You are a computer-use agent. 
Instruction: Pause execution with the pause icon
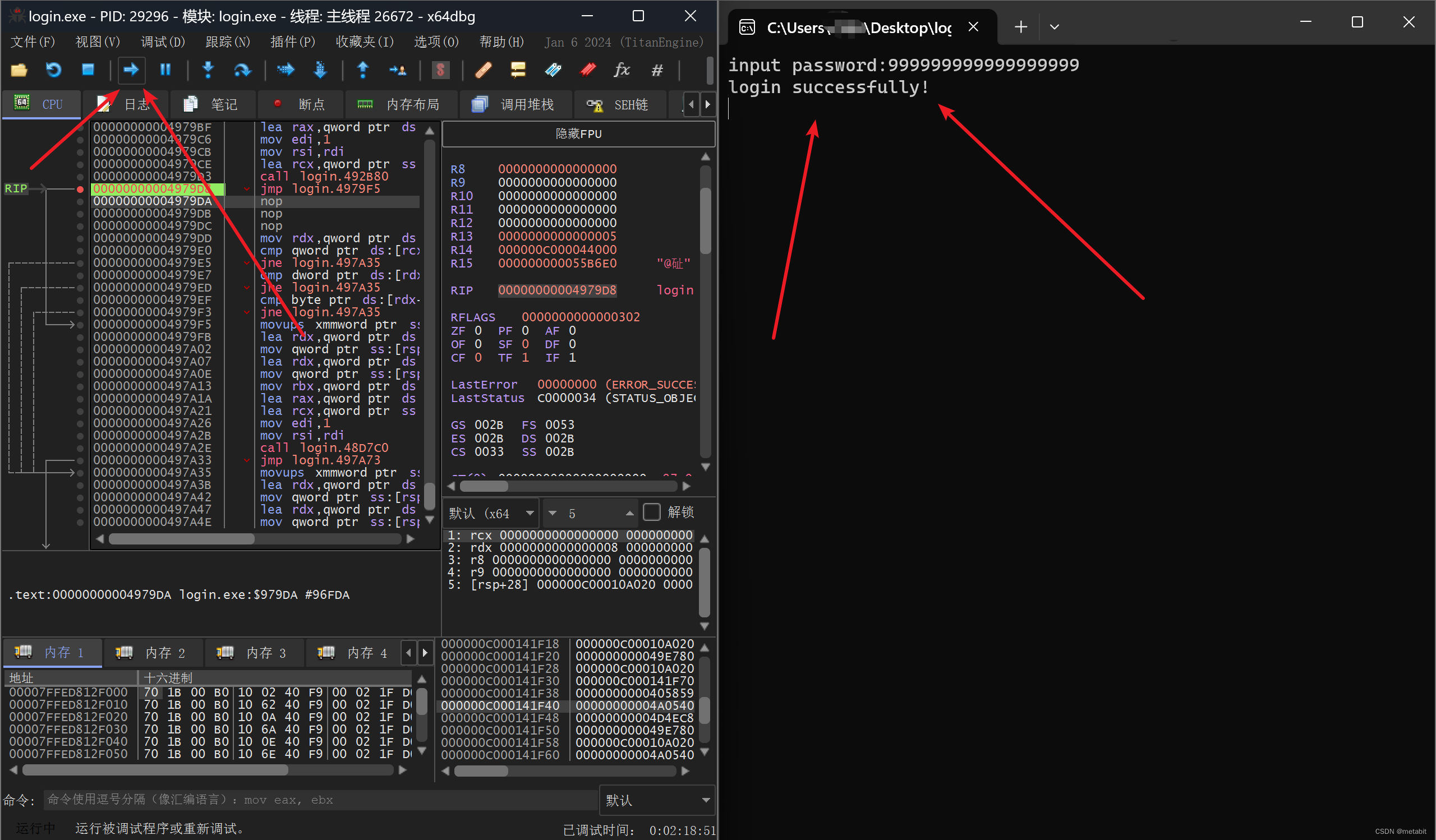click(x=165, y=70)
